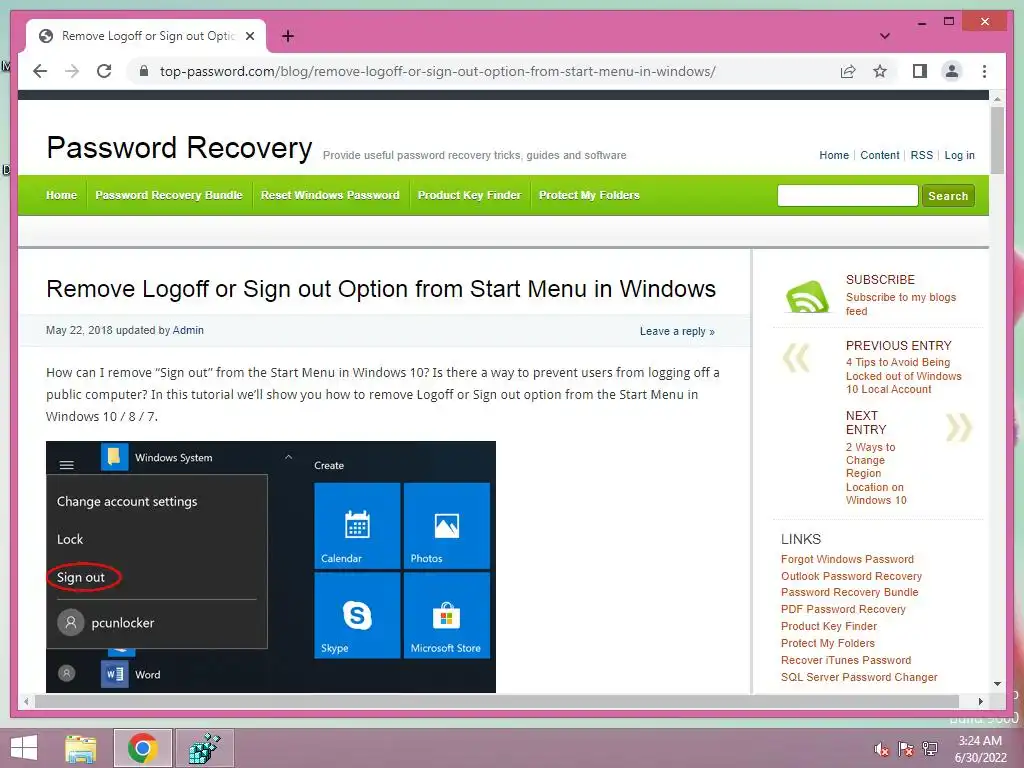Bookmark this page with the star icon
Viewport: 1024px width, 768px height.
880,71
